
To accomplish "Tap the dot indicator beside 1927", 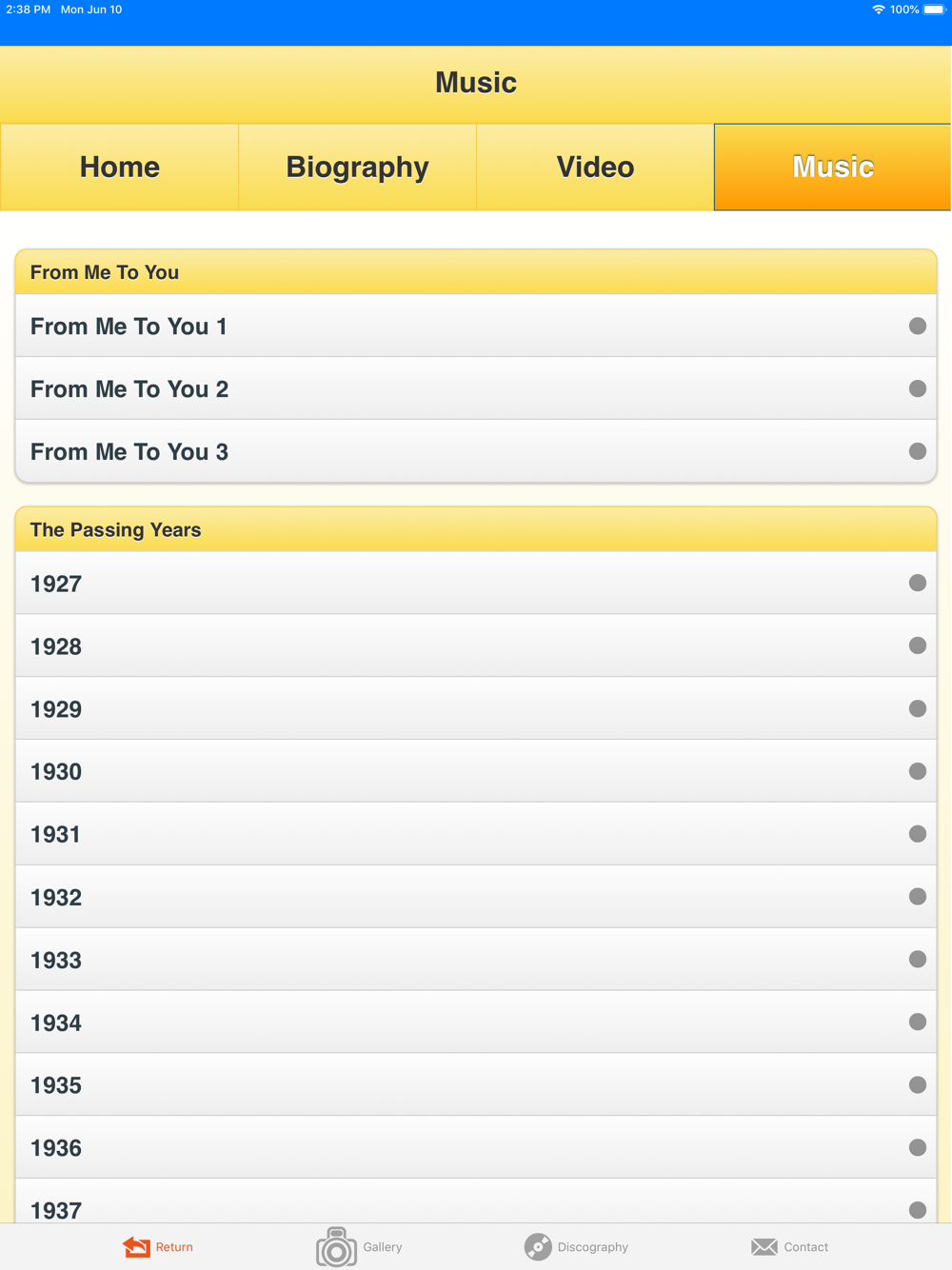I will [x=918, y=583].
